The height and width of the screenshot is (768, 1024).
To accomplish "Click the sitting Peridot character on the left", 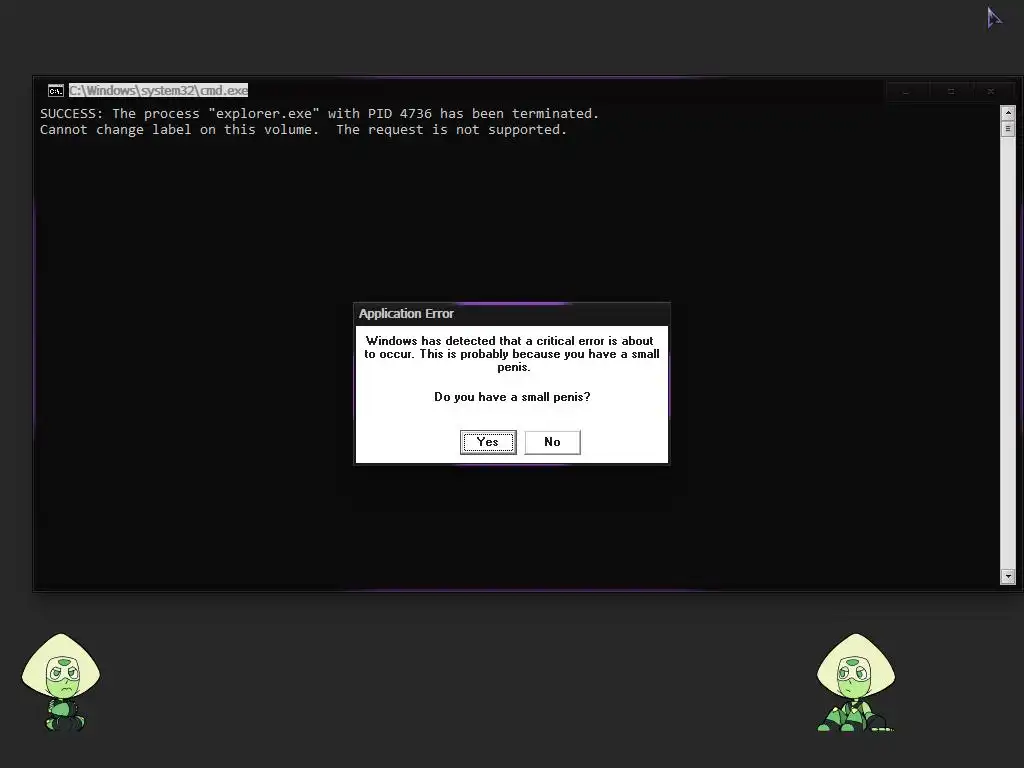I will click(x=61, y=682).
